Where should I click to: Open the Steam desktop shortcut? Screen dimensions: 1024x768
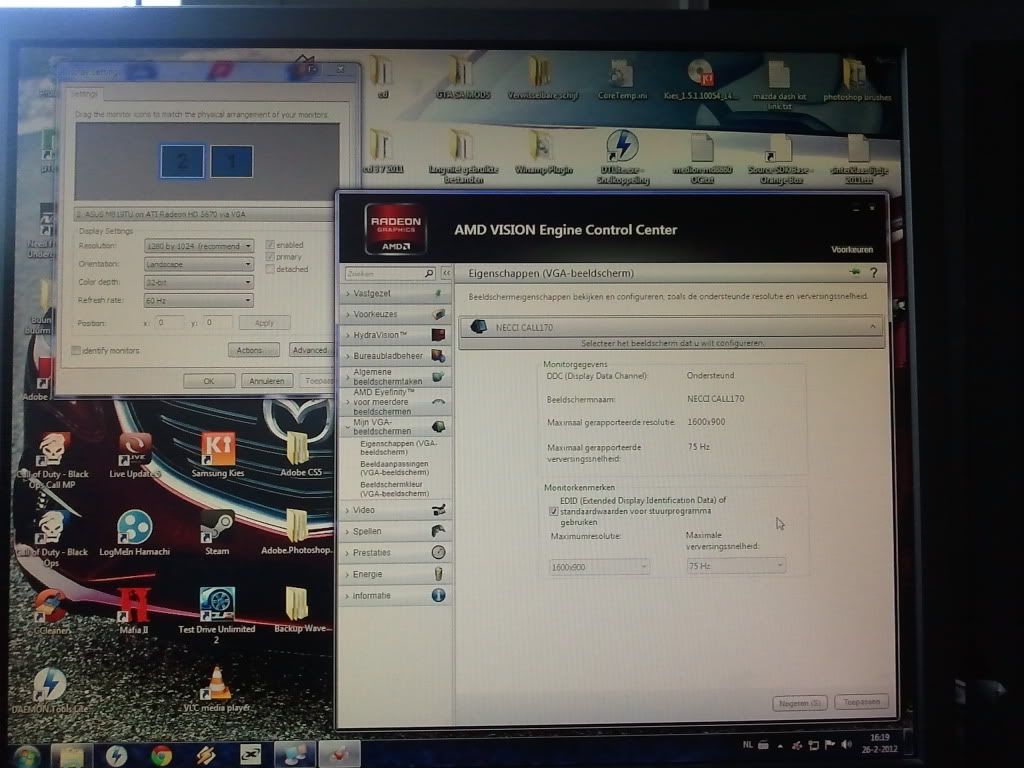coord(217,532)
